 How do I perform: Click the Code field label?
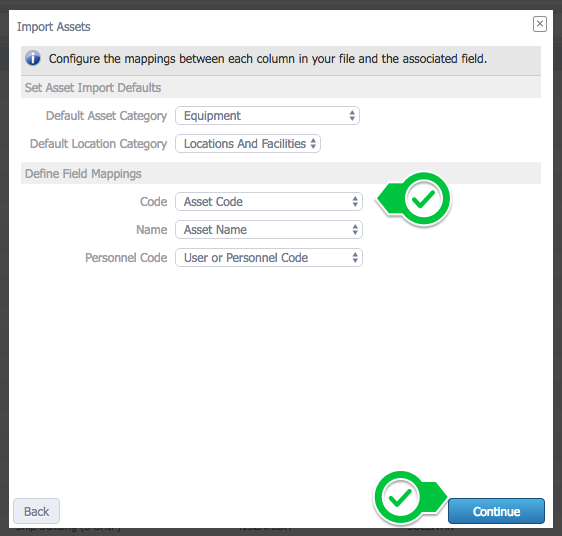click(153, 201)
